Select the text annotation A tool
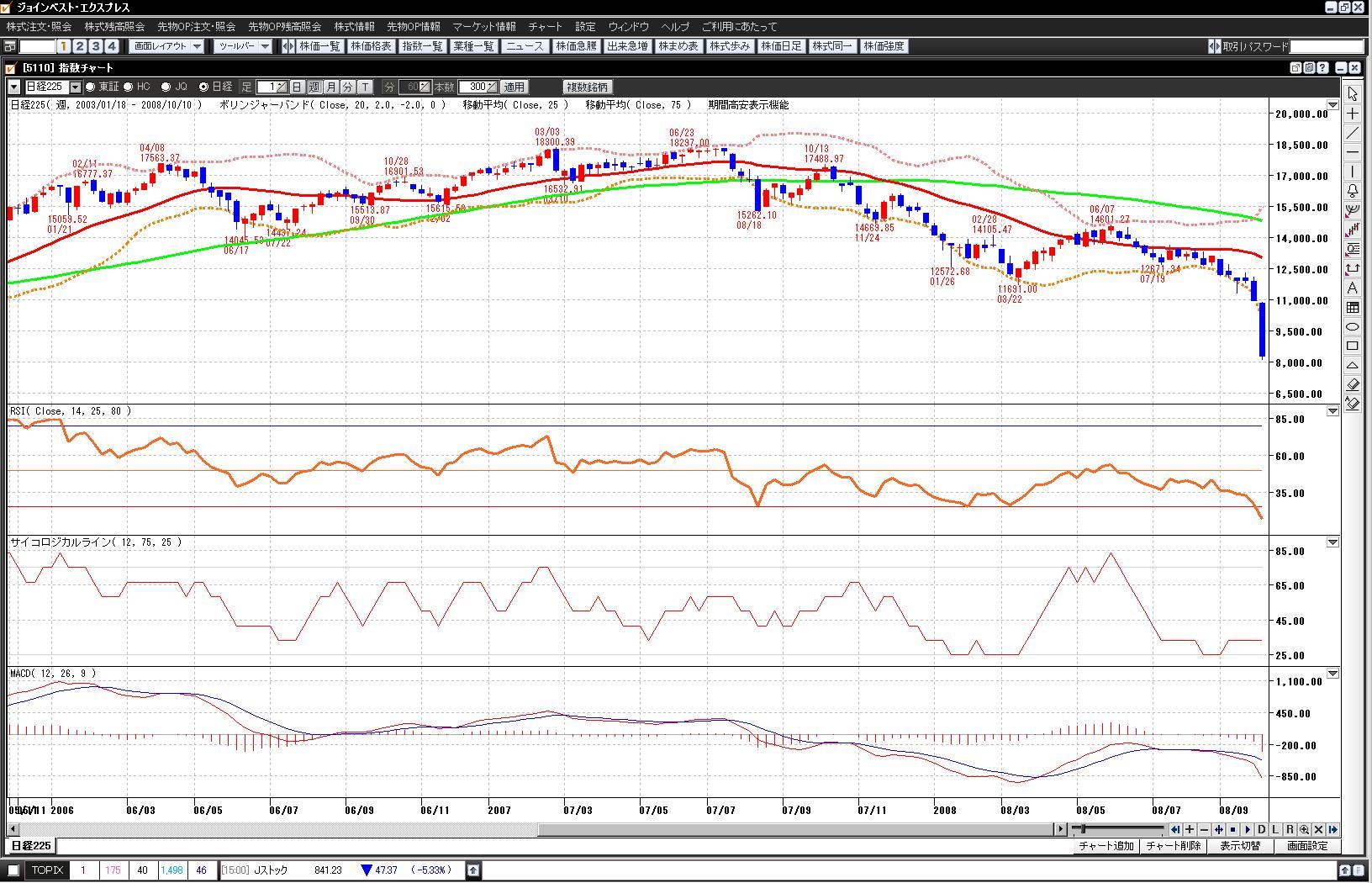 tap(1353, 288)
